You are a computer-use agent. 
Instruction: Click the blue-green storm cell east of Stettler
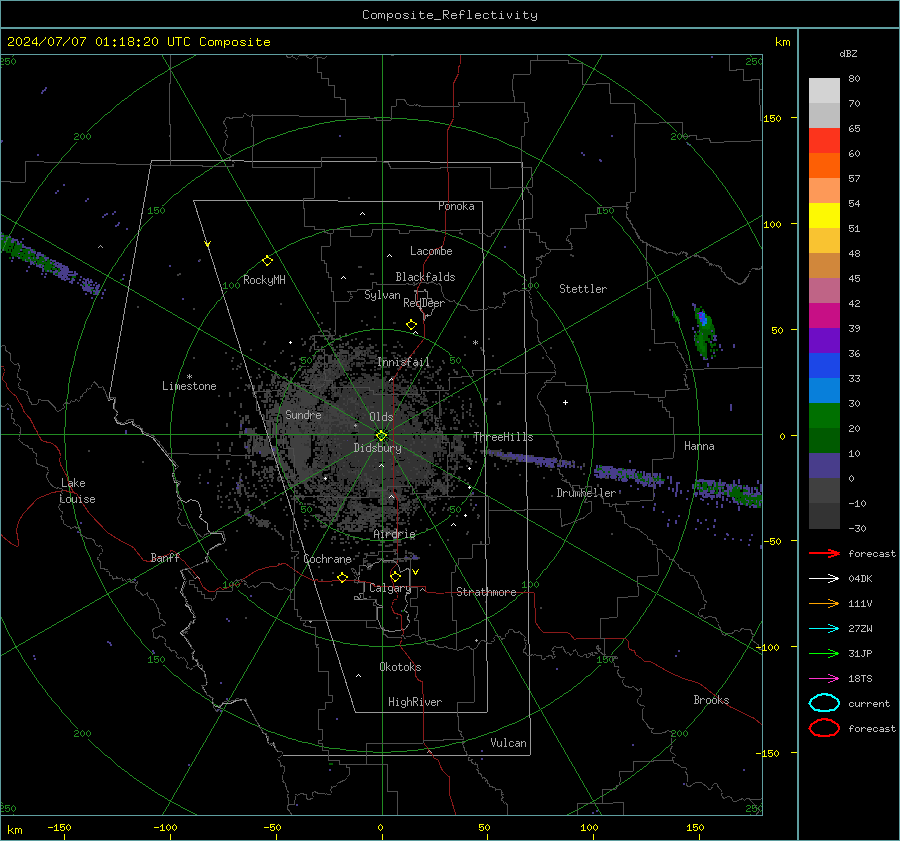tap(704, 331)
